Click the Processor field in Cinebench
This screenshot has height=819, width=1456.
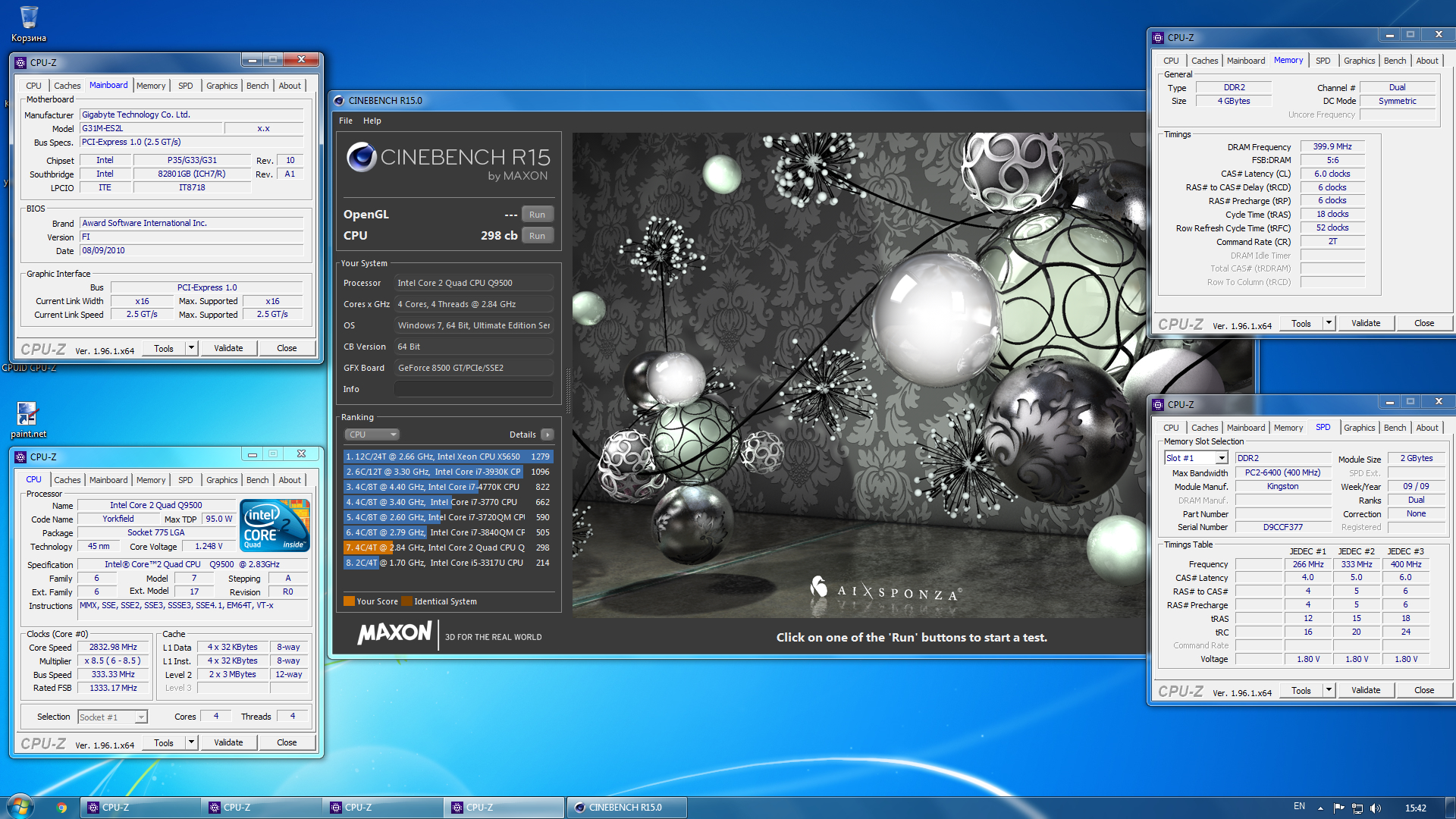(473, 283)
